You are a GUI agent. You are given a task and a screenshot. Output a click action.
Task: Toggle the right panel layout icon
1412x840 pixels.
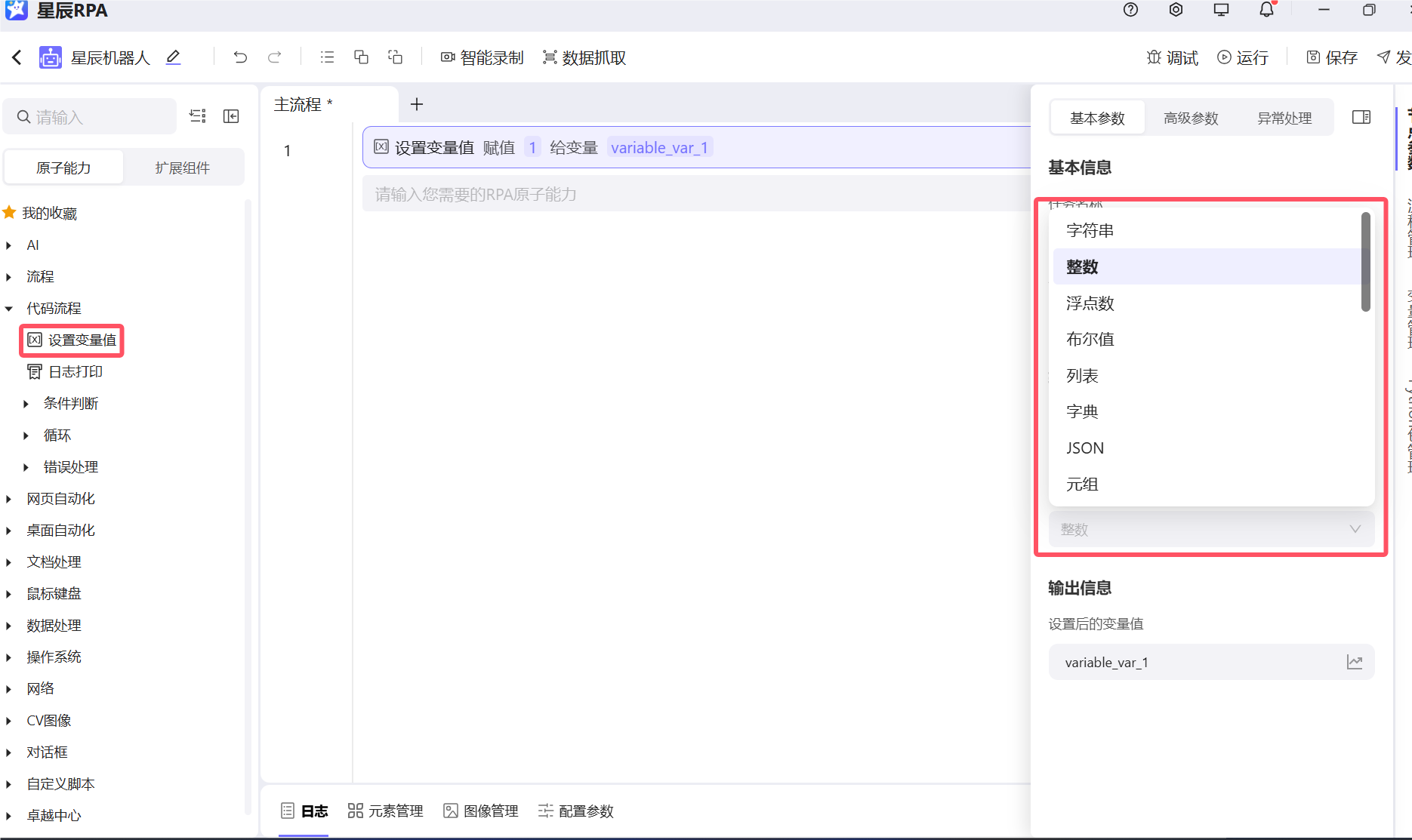pyautogui.click(x=1361, y=117)
